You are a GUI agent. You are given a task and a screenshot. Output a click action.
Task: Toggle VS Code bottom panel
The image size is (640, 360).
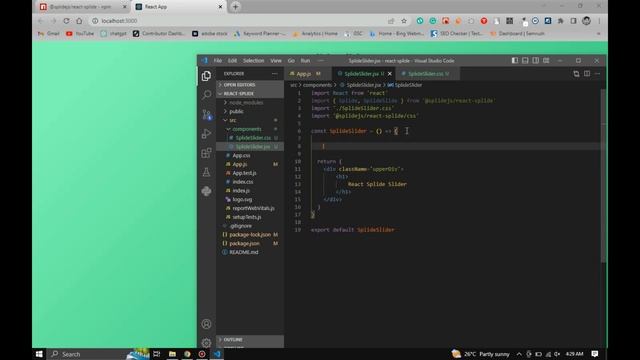(x=525, y=60)
